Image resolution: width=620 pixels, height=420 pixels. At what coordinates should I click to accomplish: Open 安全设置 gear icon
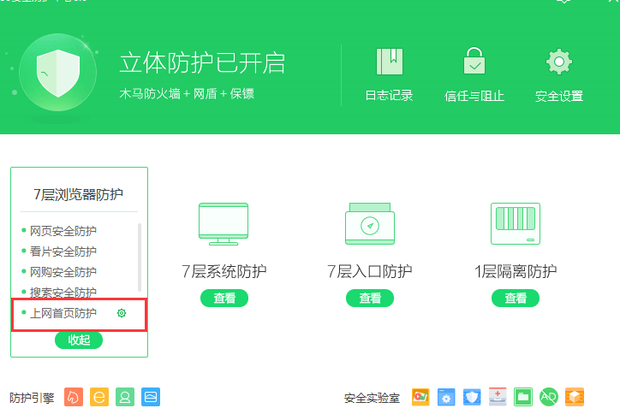tap(559, 62)
